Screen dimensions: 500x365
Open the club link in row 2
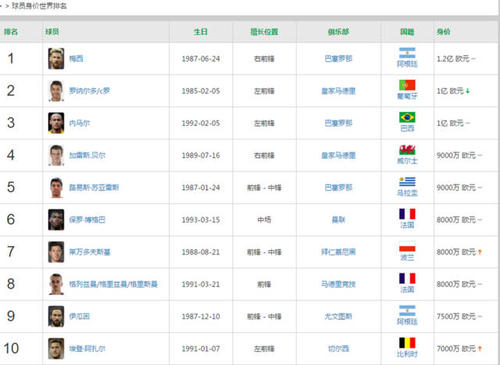[x=338, y=91]
